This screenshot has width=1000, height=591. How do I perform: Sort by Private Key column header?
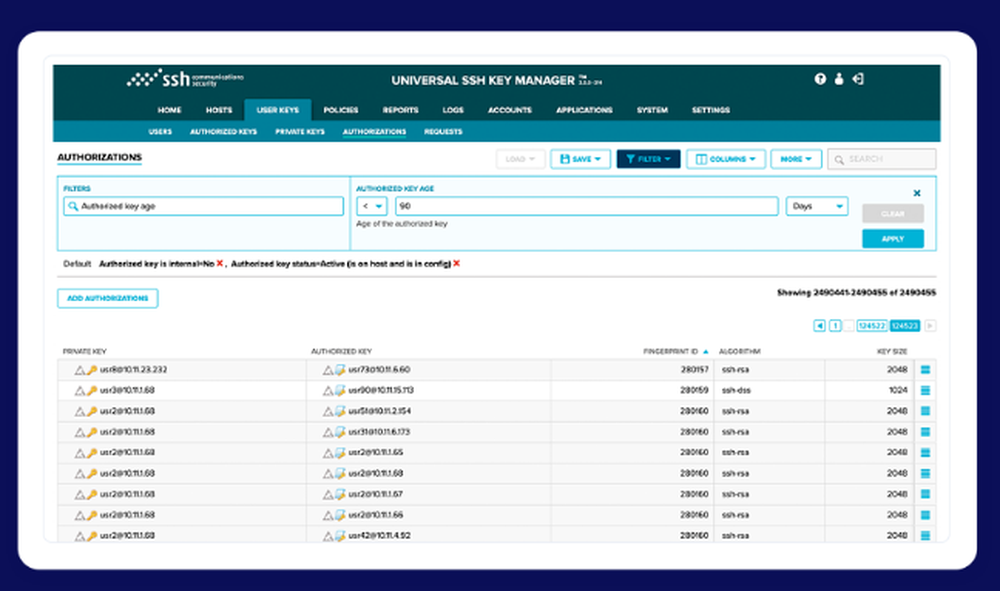pos(84,352)
